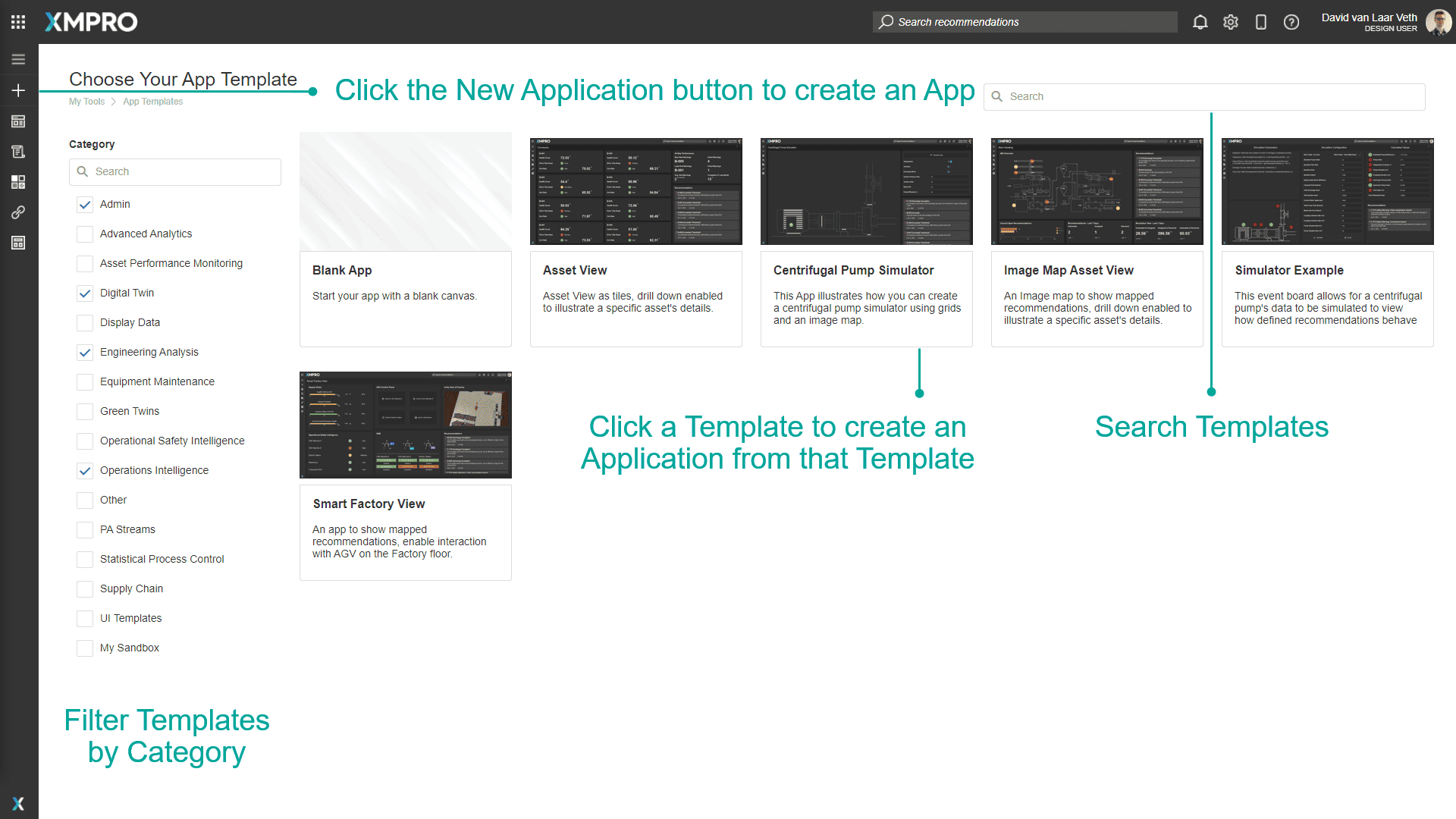
Task: Enable the UI Templates filter
Action: coord(84,618)
